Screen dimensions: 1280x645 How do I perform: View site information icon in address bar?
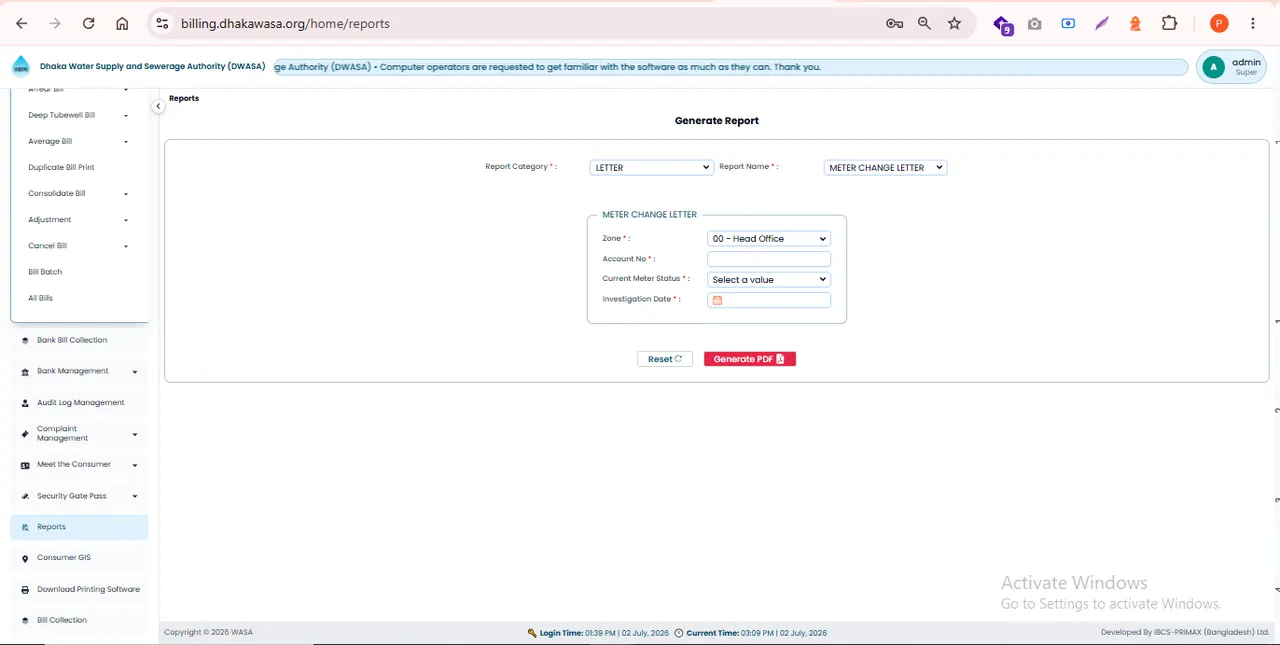[162, 23]
